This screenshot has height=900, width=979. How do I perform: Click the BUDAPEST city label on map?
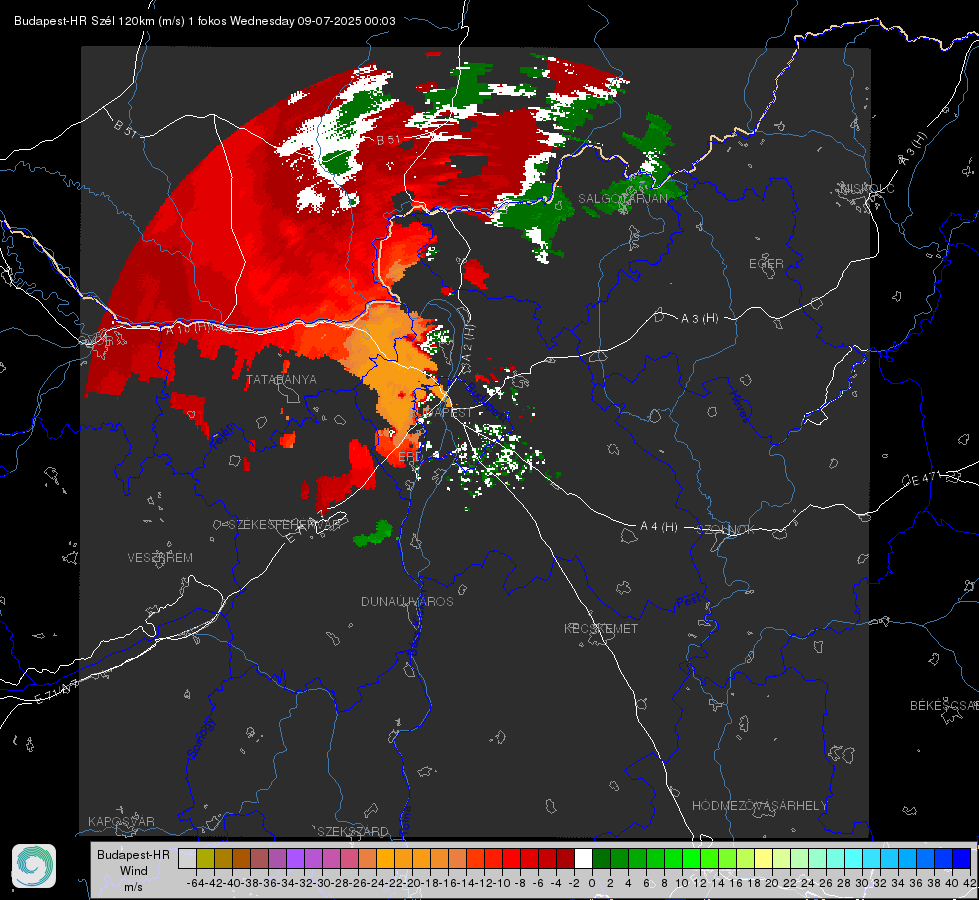(441, 413)
